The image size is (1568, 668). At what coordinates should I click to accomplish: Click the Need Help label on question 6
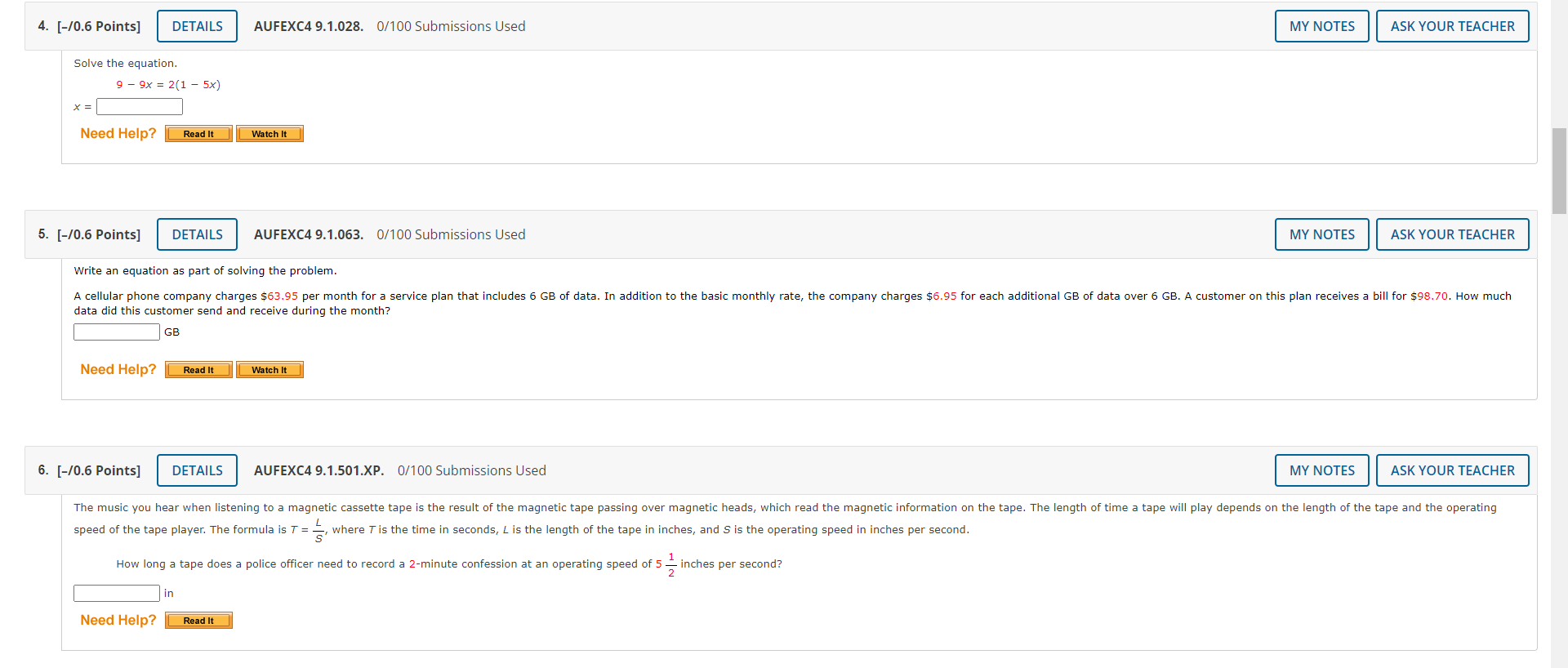pos(117,620)
